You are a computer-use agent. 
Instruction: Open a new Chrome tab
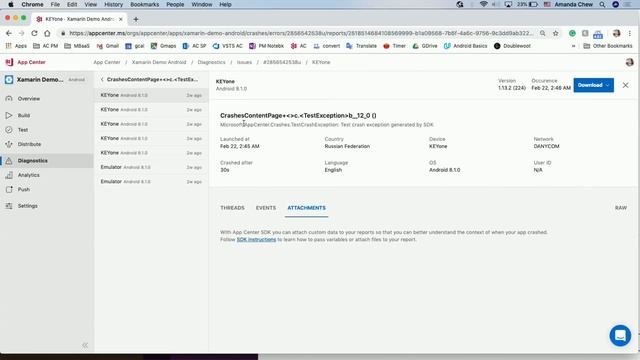(x=136, y=19)
